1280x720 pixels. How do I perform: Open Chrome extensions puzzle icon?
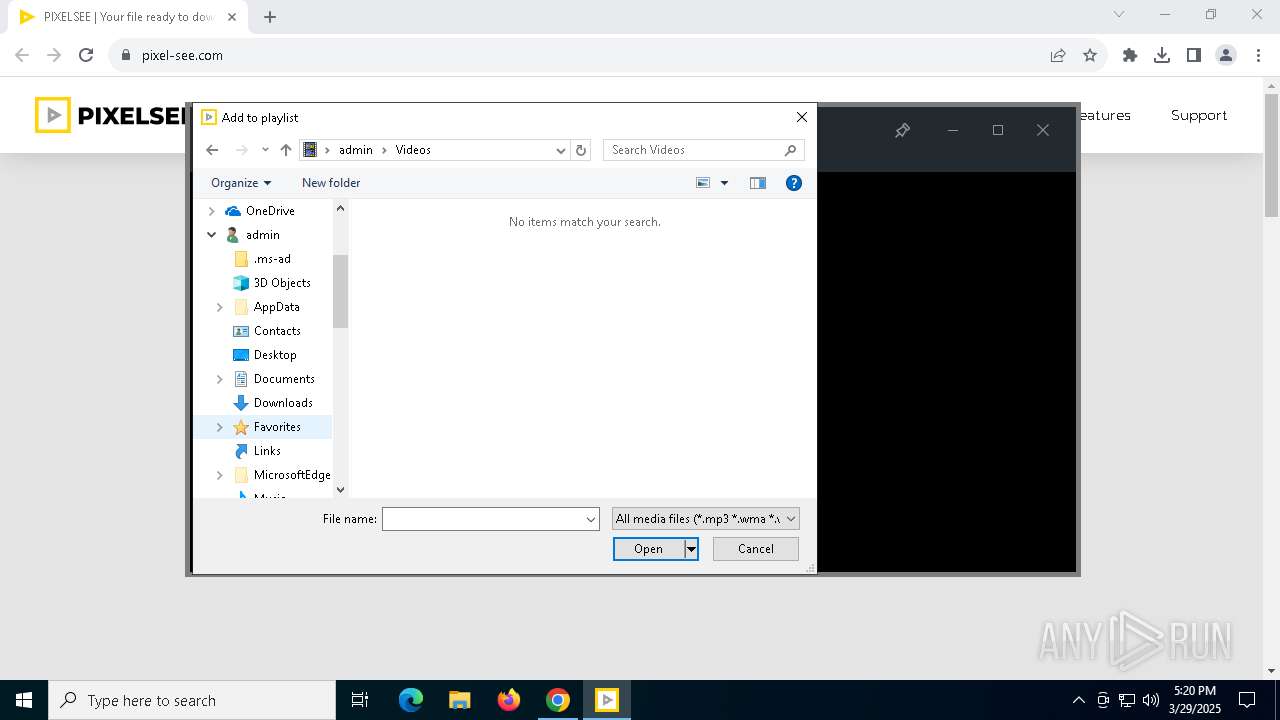tap(1130, 55)
